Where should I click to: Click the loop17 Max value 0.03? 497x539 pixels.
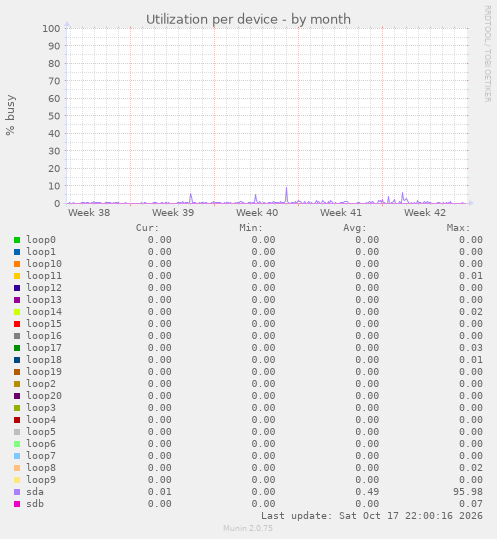(471, 348)
